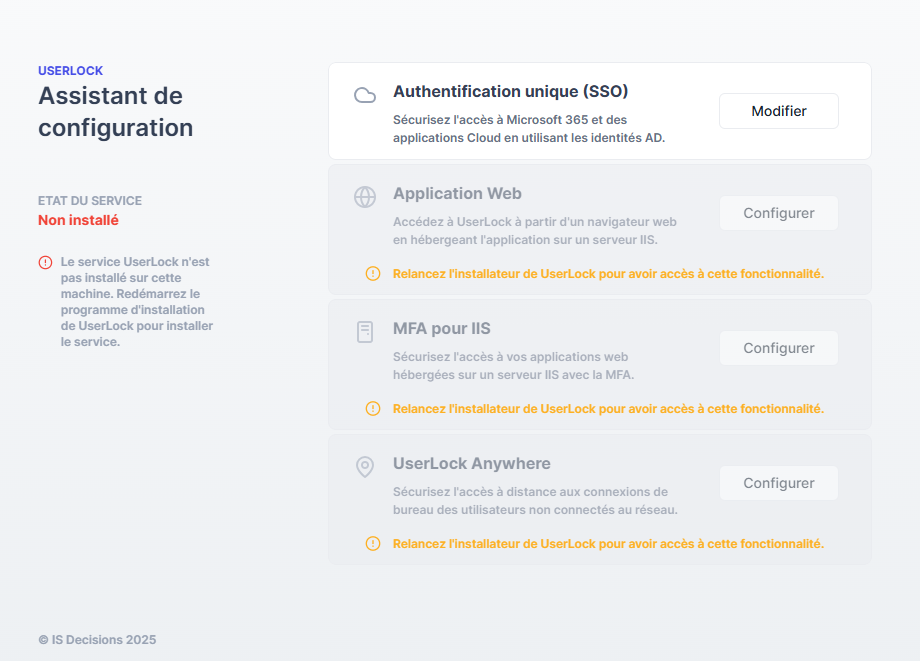Click the red Non installé status text
Image resolution: width=920 pixels, height=661 pixels.
[78, 220]
